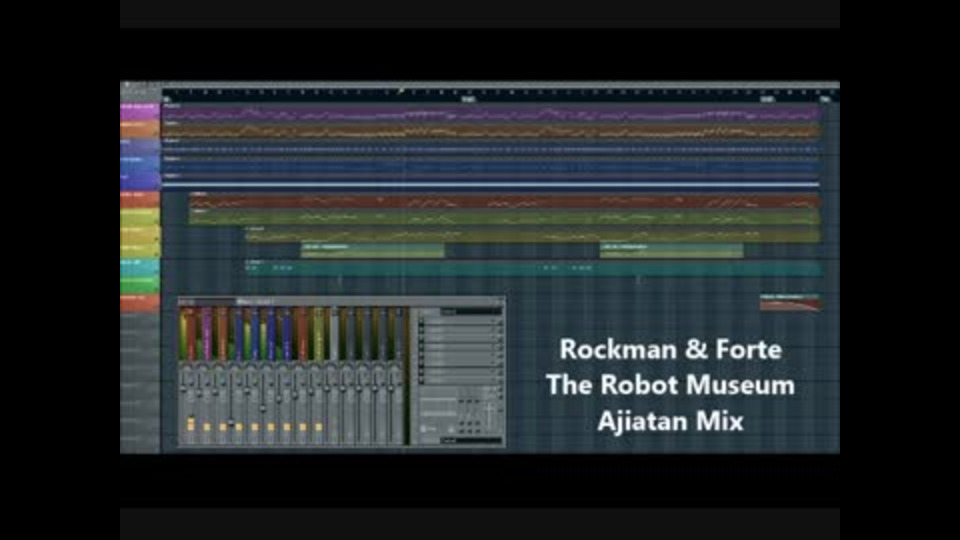Click the long orange pattern clip
The width and height of the screenshot is (960, 540).
coord(491,130)
